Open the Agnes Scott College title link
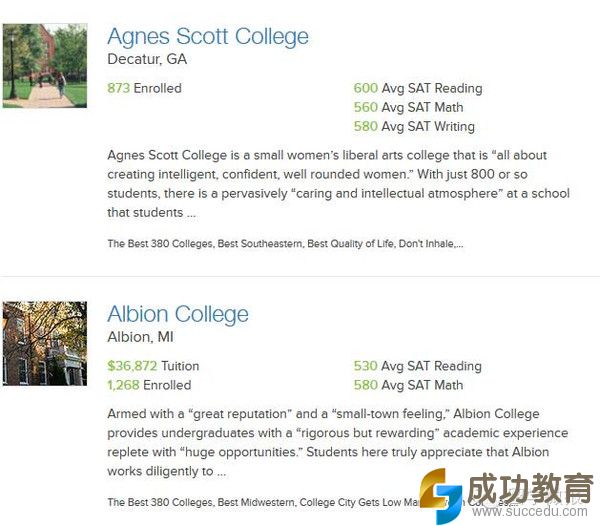Viewport: 600px width, 526px height. coord(207,37)
